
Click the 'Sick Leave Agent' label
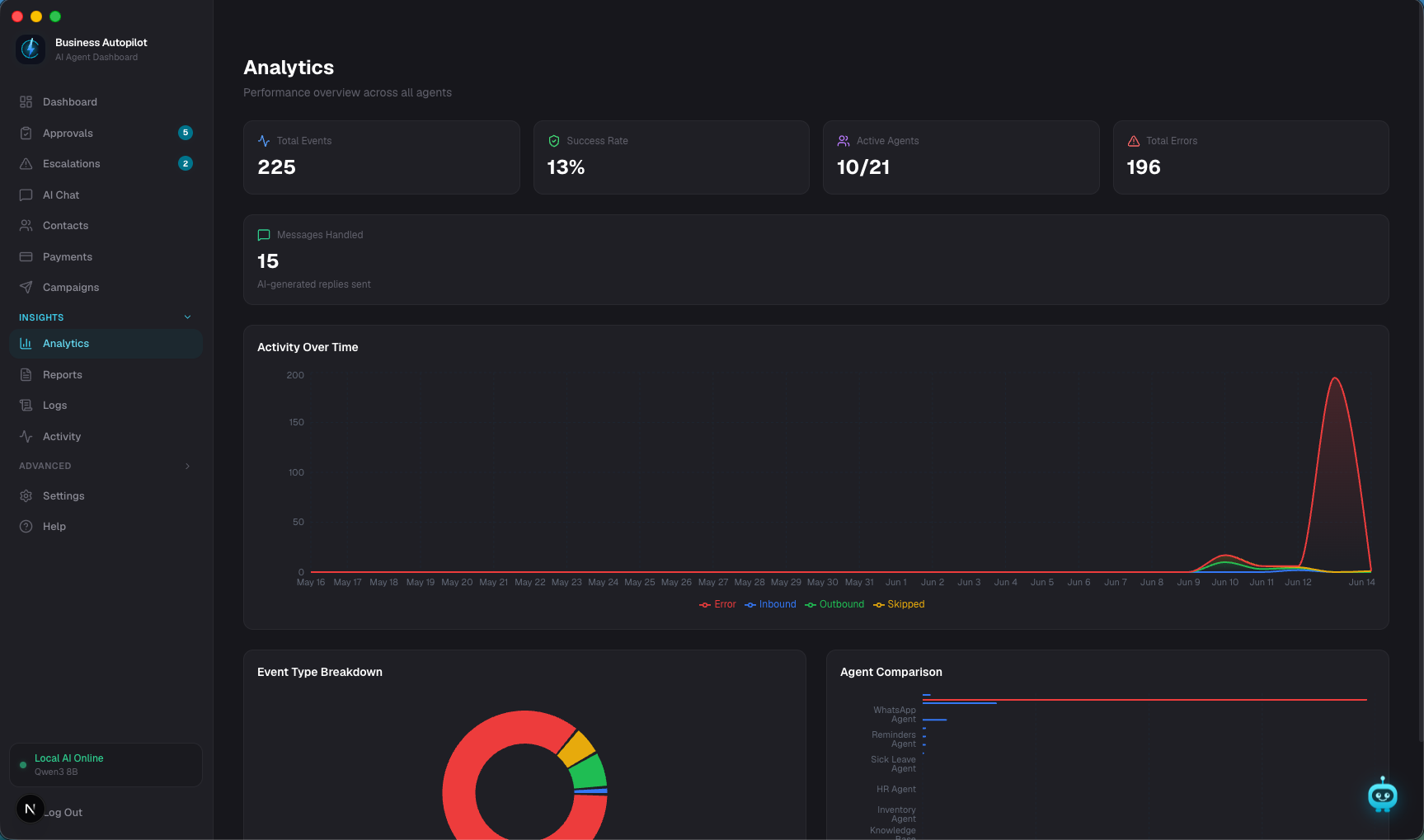[x=894, y=764]
